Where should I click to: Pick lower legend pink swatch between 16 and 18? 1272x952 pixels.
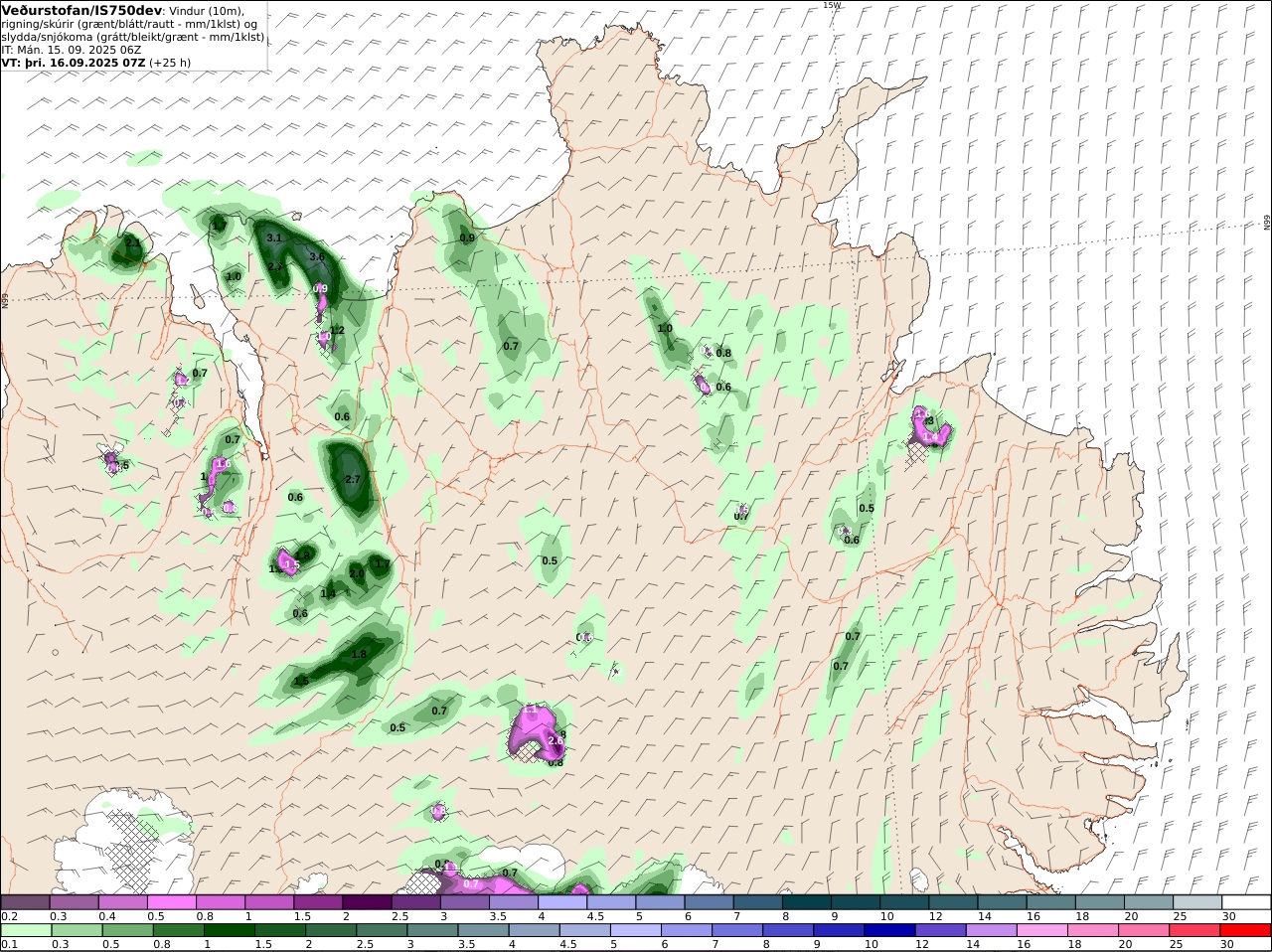pos(1044,930)
